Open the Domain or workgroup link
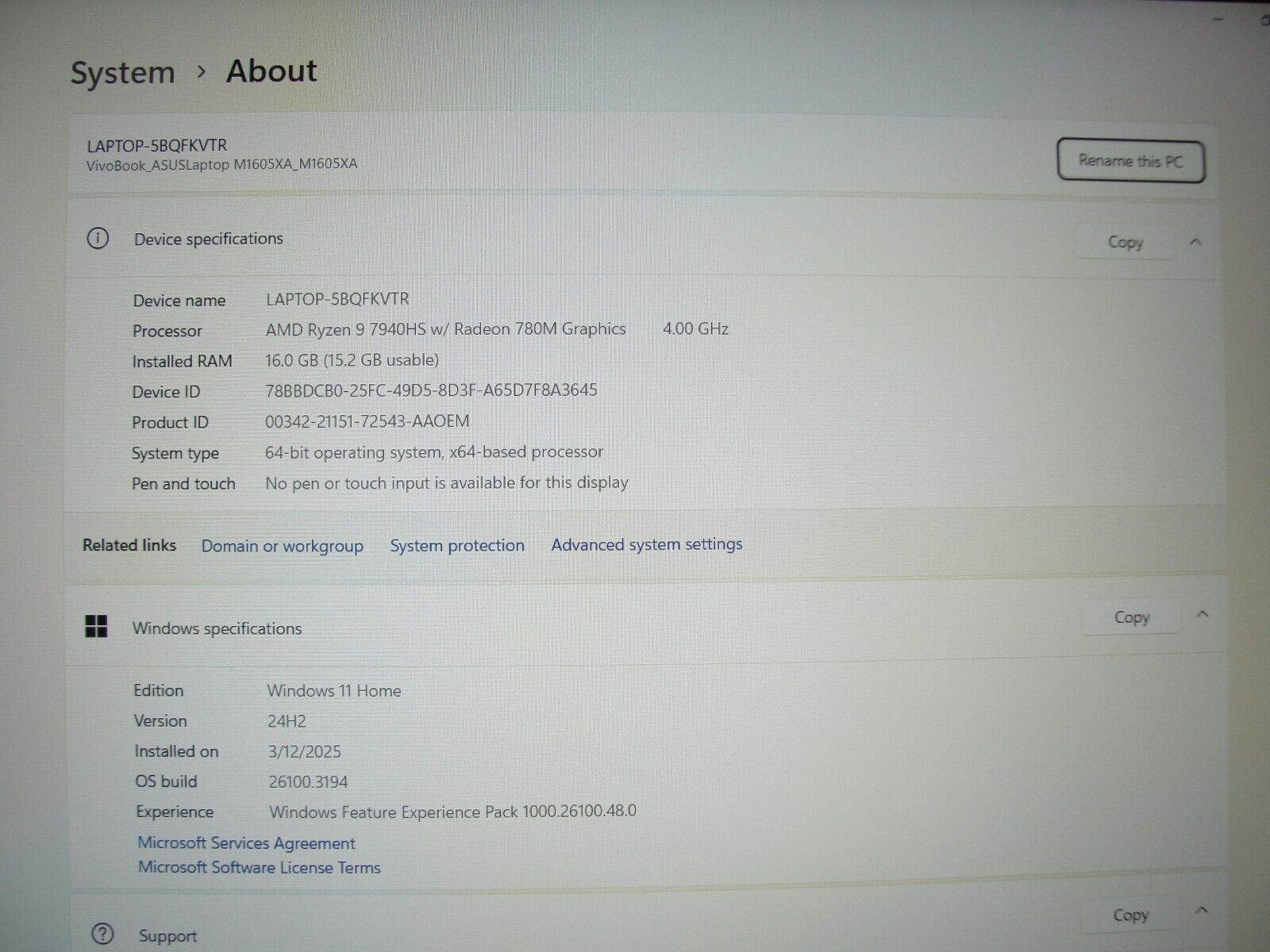 click(x=282, y=546)
